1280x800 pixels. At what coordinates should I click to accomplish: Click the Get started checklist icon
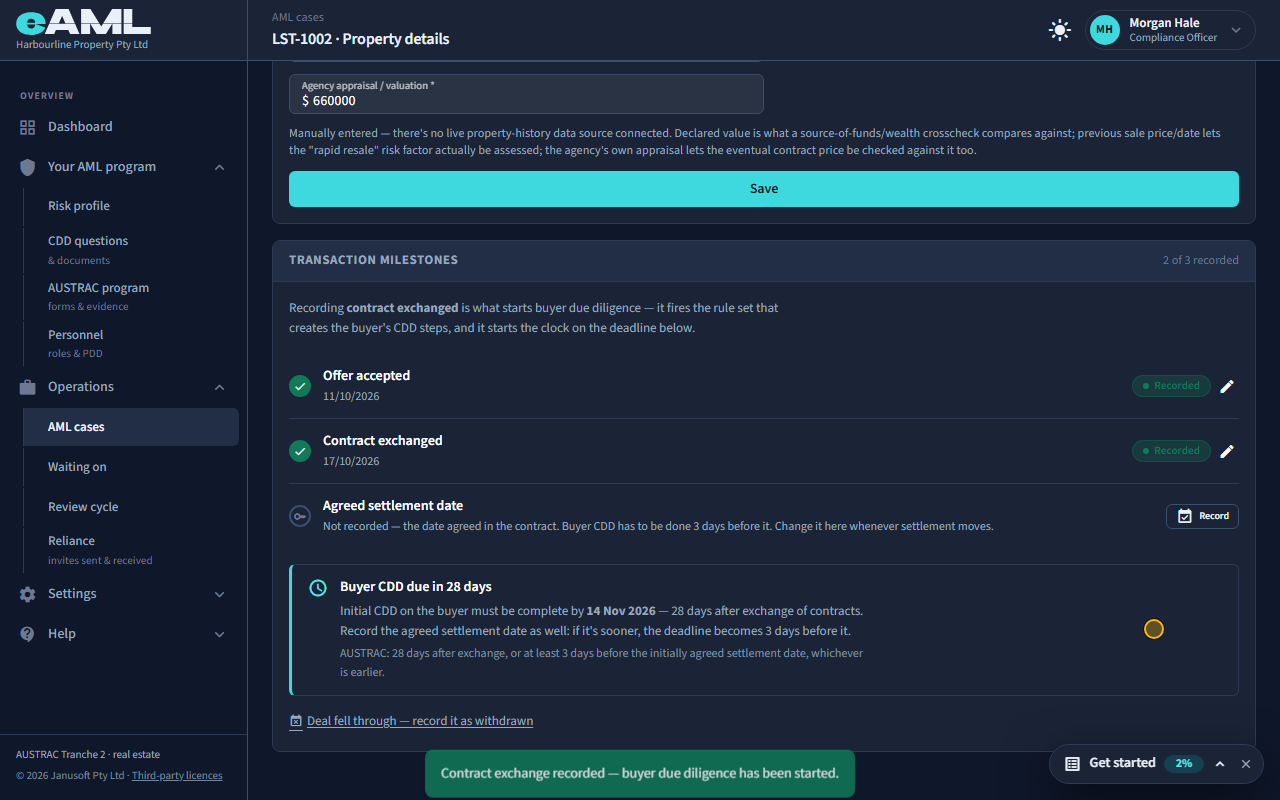1072,764
